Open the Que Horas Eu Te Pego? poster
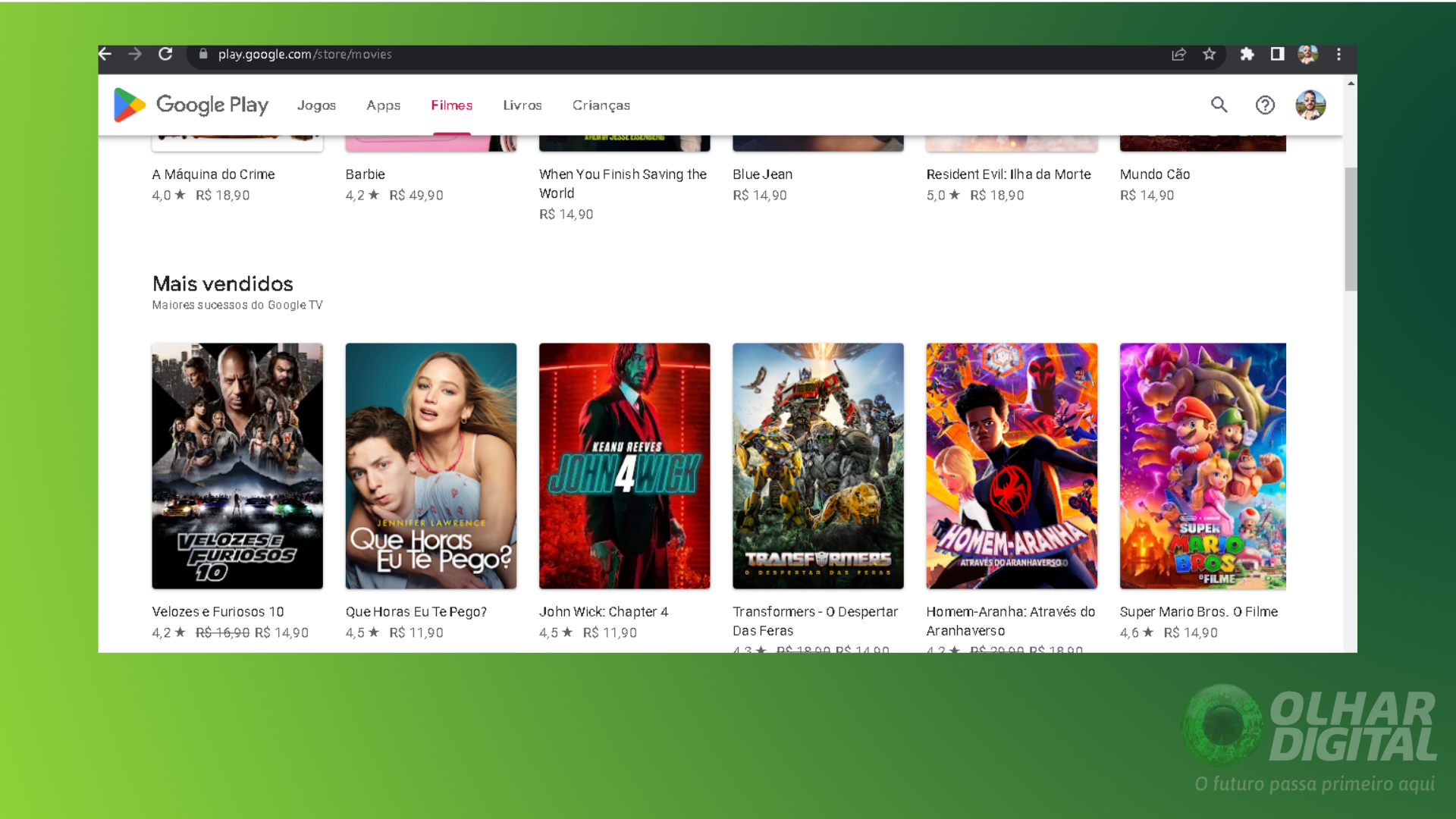Viewport: 1456px width, 819px height. coord(431,466)
